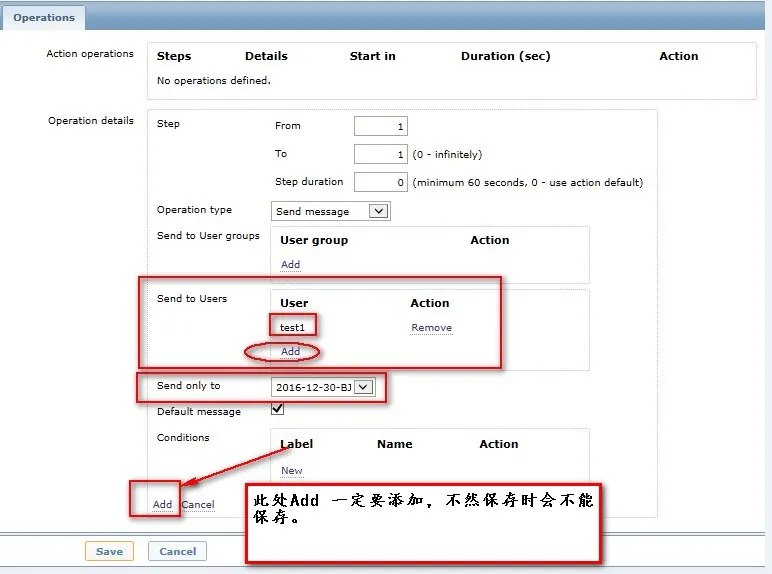This screenshot has width=772, height=574.
Task: Remove user test1 from Send to Users
Action: (431, 327)
